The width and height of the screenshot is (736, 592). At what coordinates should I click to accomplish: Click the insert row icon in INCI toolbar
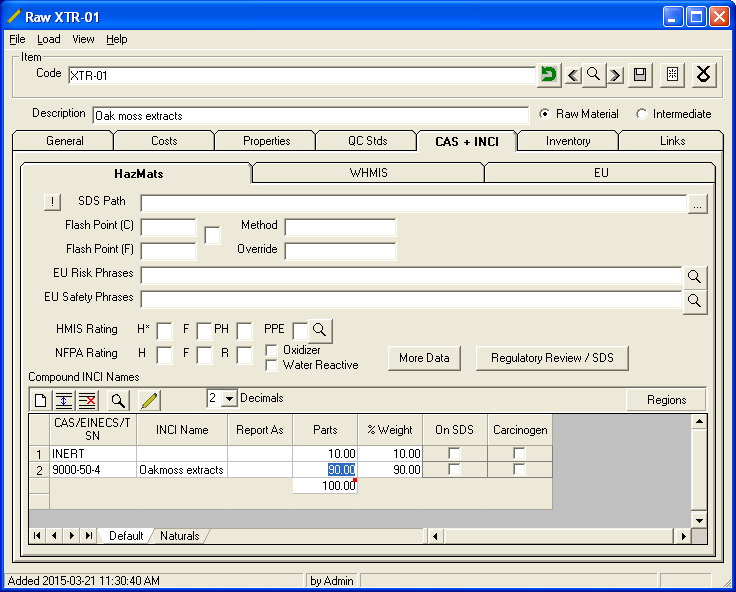click(x=64, y=400)
